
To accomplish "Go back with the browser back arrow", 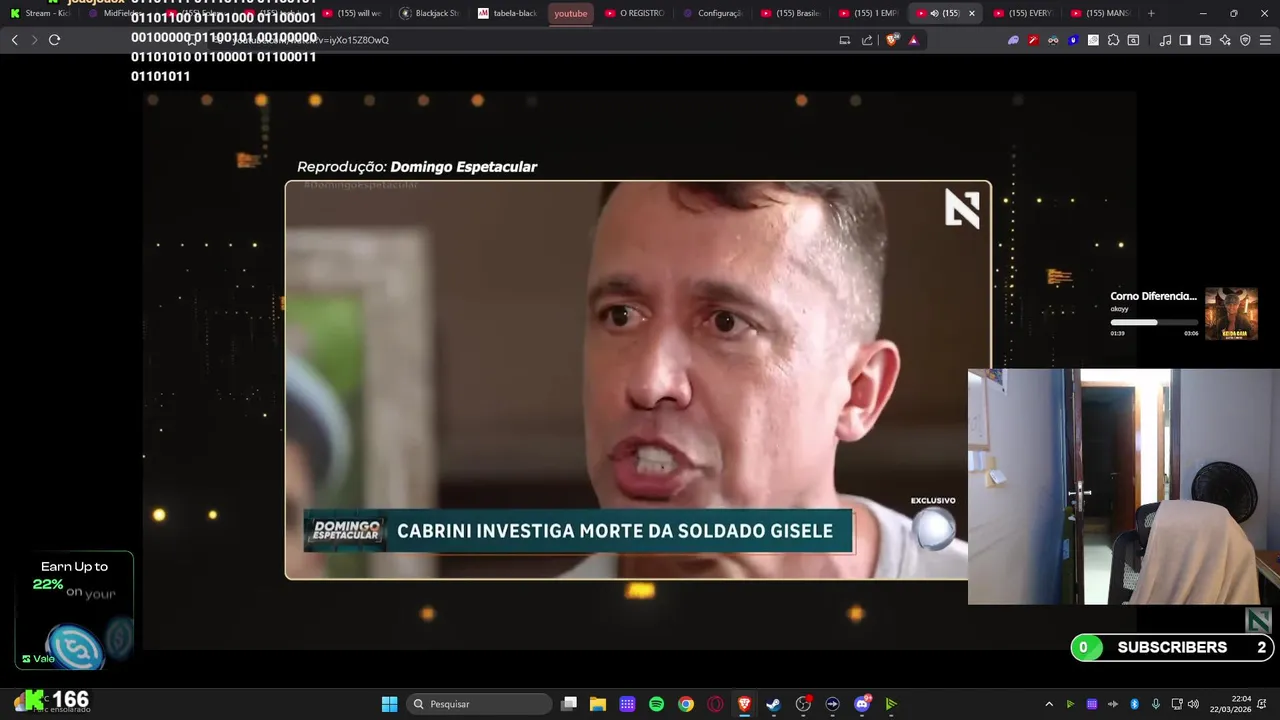I will point(15,40).
